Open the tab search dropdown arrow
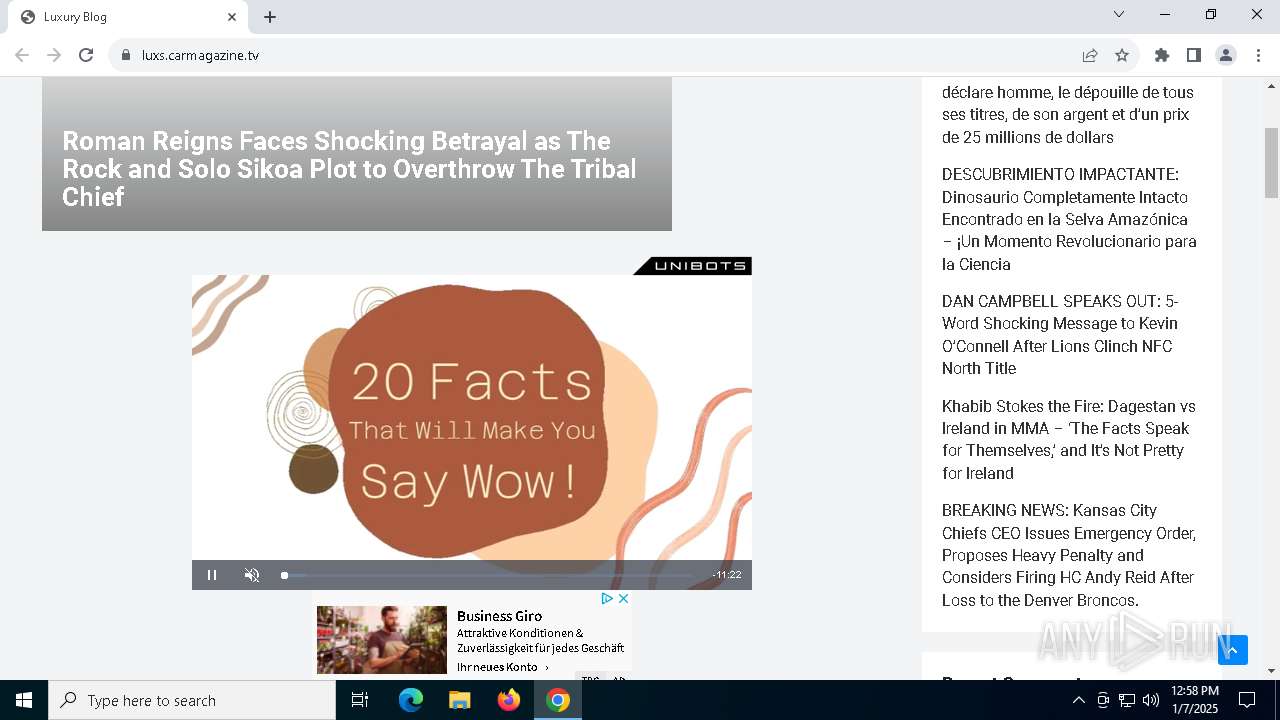This screenshot has width=1280, height=720. point(1119,14)
